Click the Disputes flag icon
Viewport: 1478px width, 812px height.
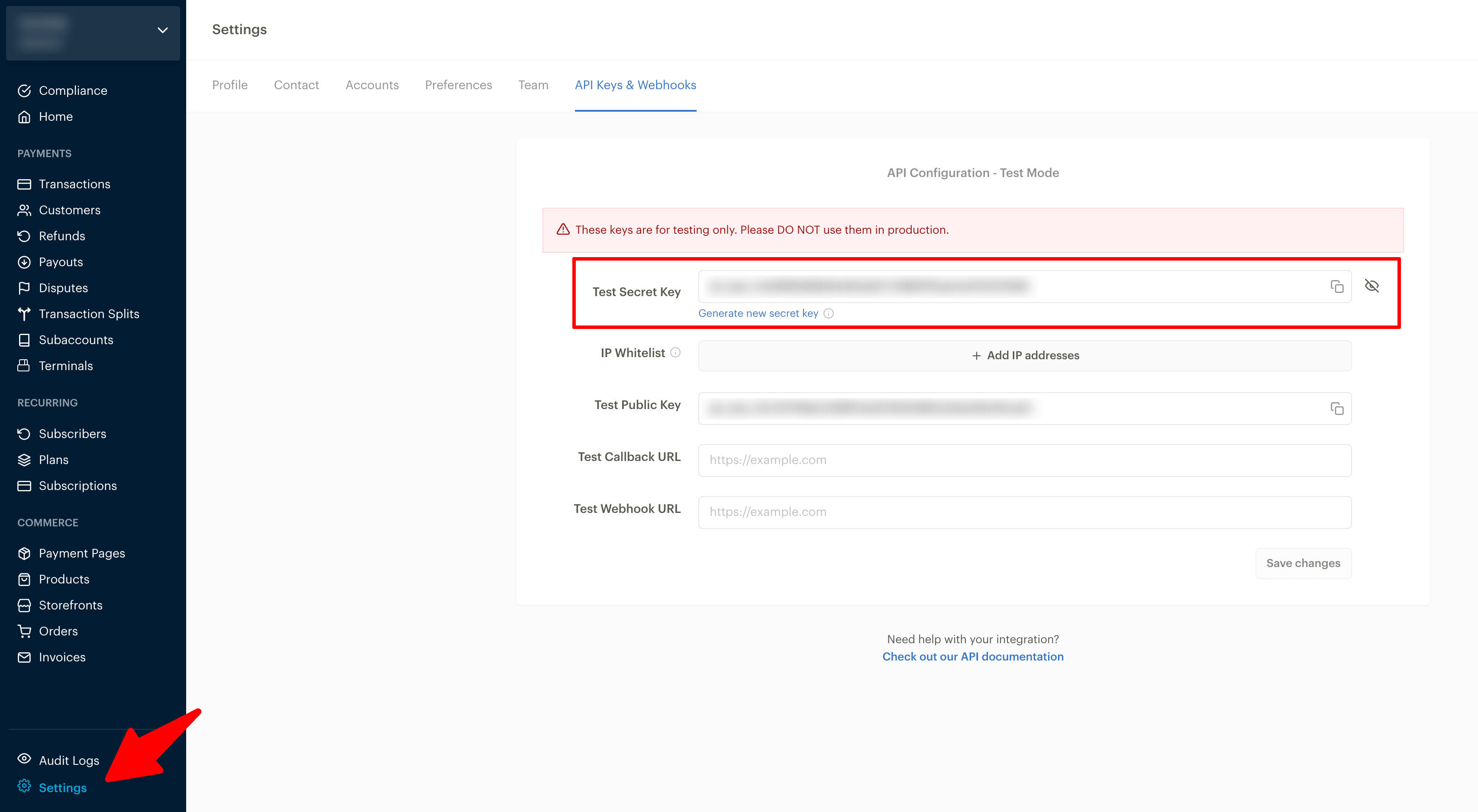[24, 288]
